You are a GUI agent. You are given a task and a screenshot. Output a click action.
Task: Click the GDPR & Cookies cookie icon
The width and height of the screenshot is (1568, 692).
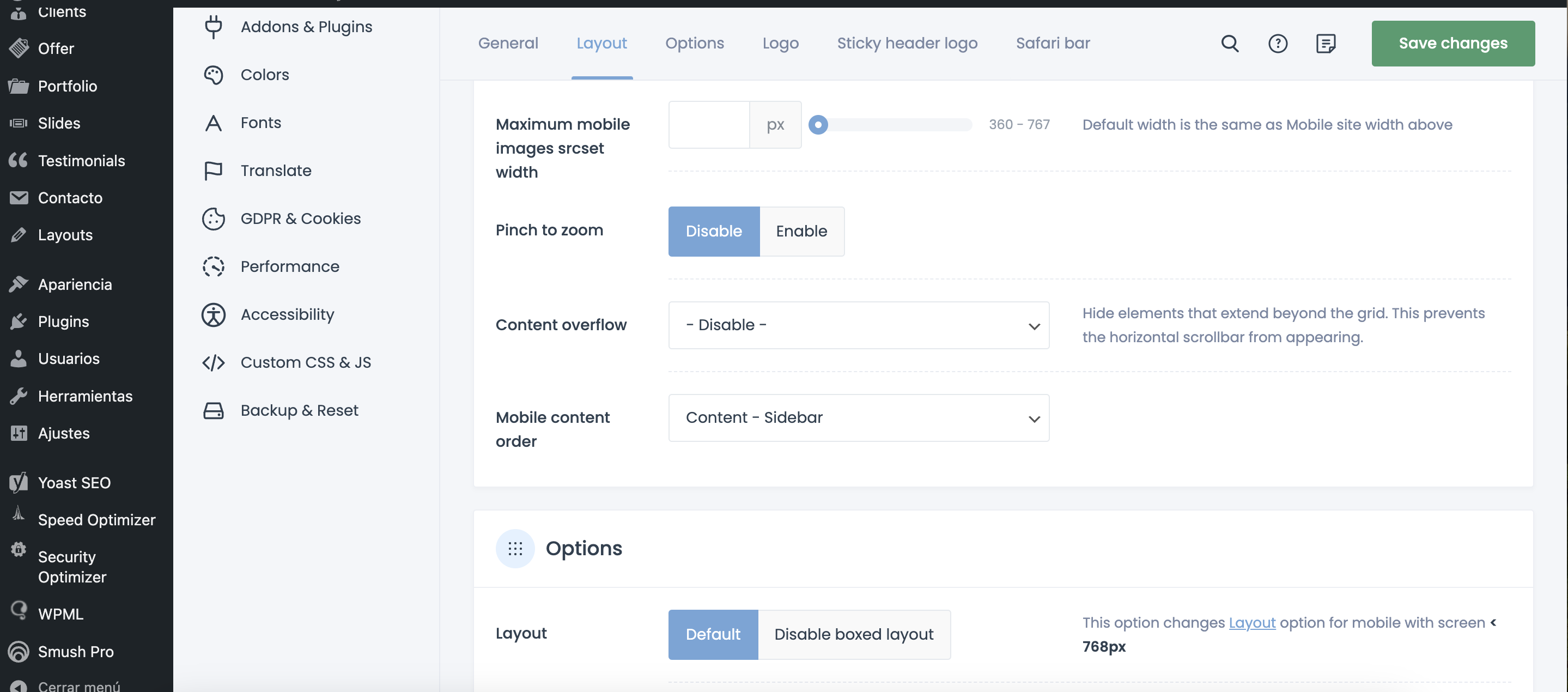[x=213, y=218]
